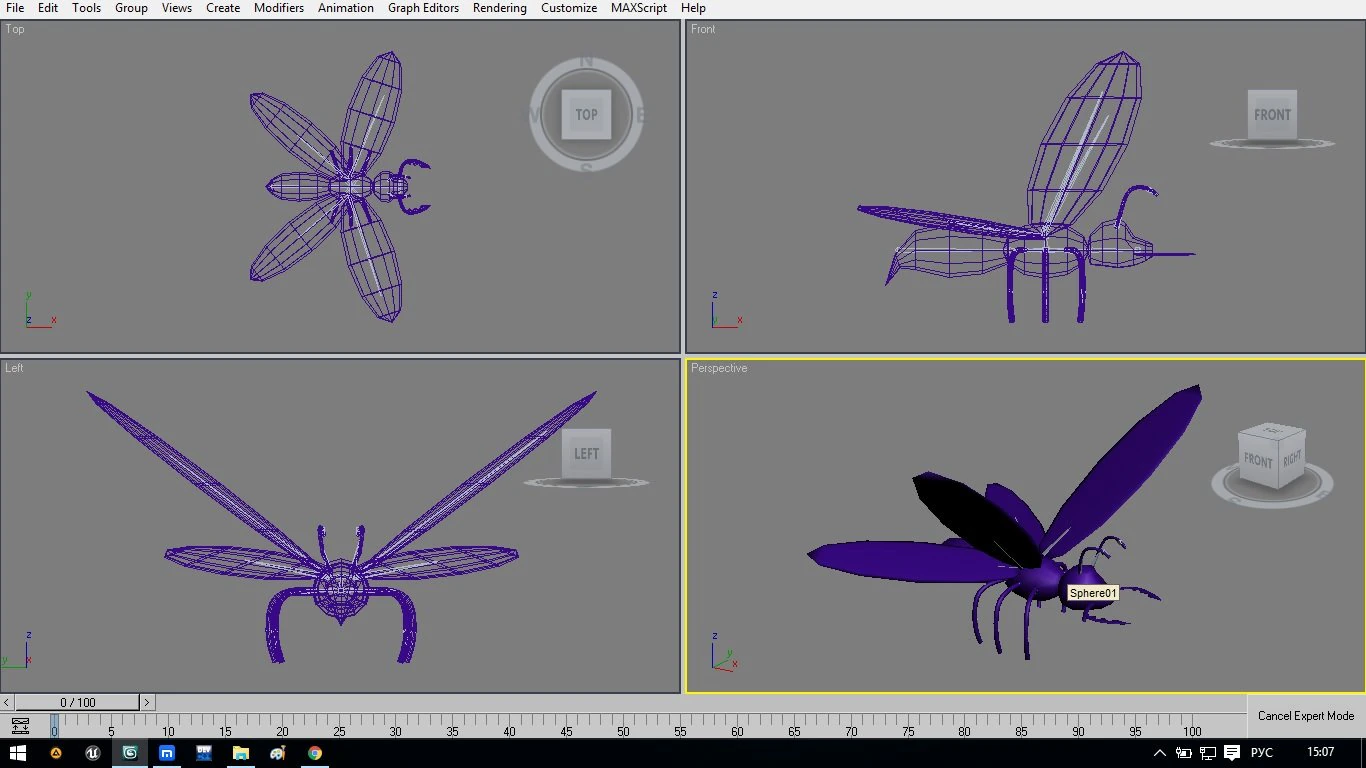
Task: Open the Views menu
Action: [177, 8]
